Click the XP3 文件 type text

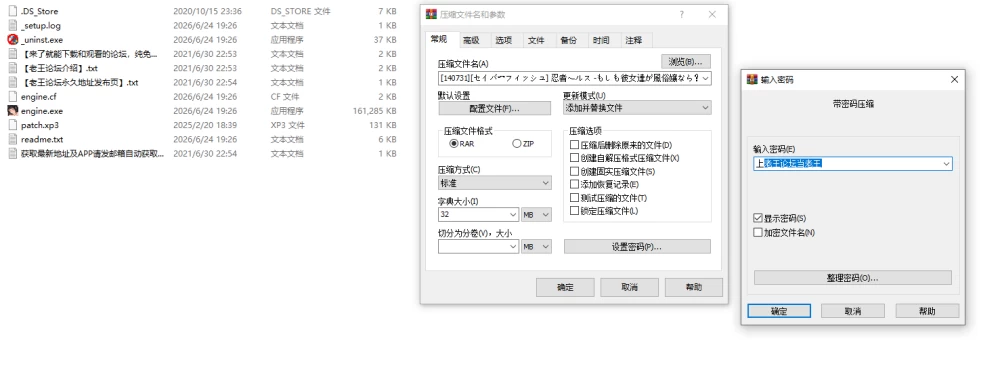point(288,125)
